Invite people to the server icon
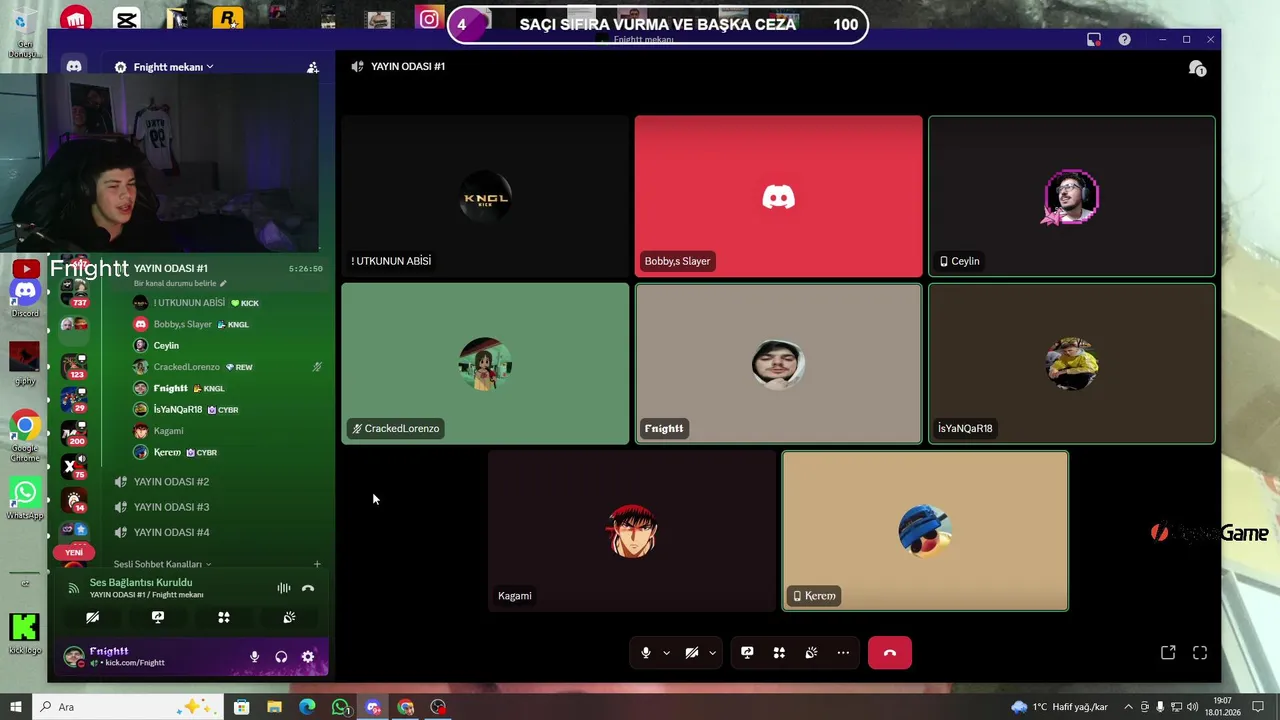 [313, 67]
